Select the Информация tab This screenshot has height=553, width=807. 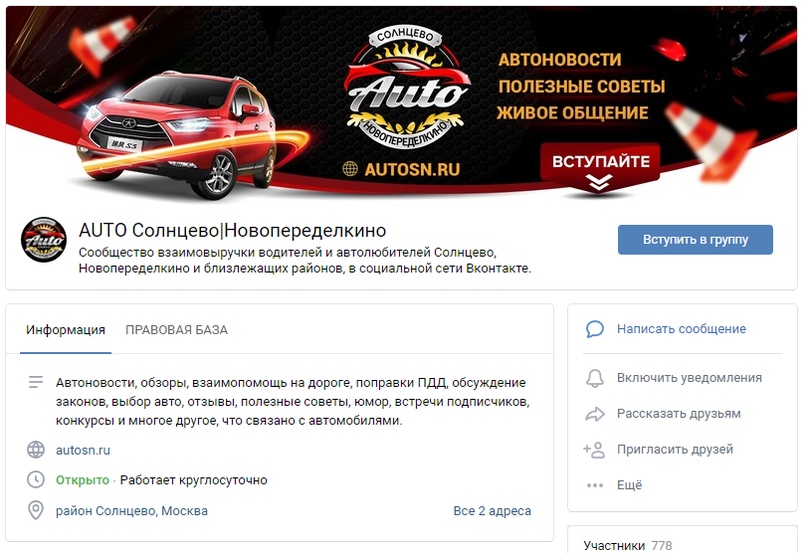point(65,330)
